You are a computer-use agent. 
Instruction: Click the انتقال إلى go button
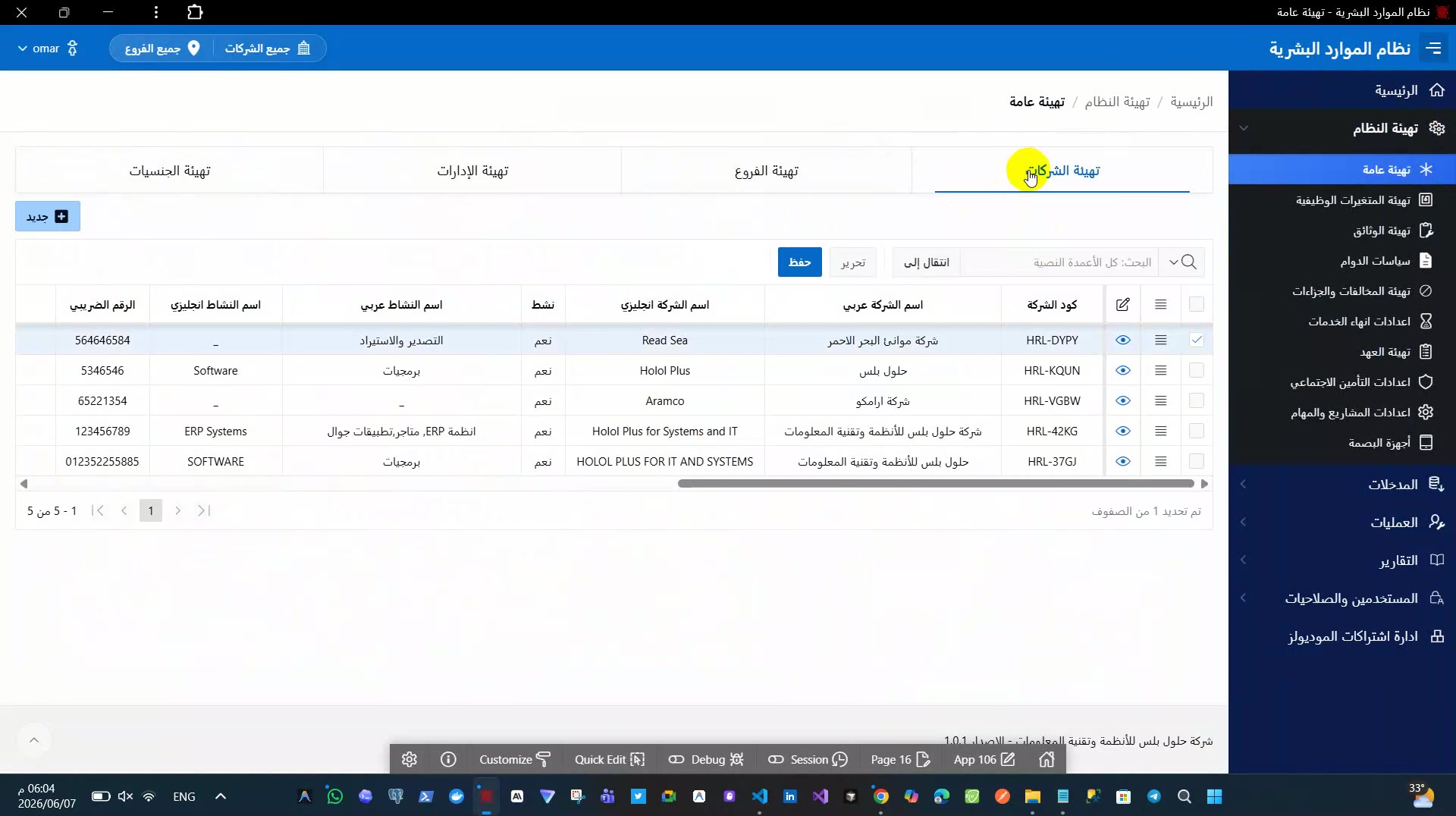pos(926,262)
